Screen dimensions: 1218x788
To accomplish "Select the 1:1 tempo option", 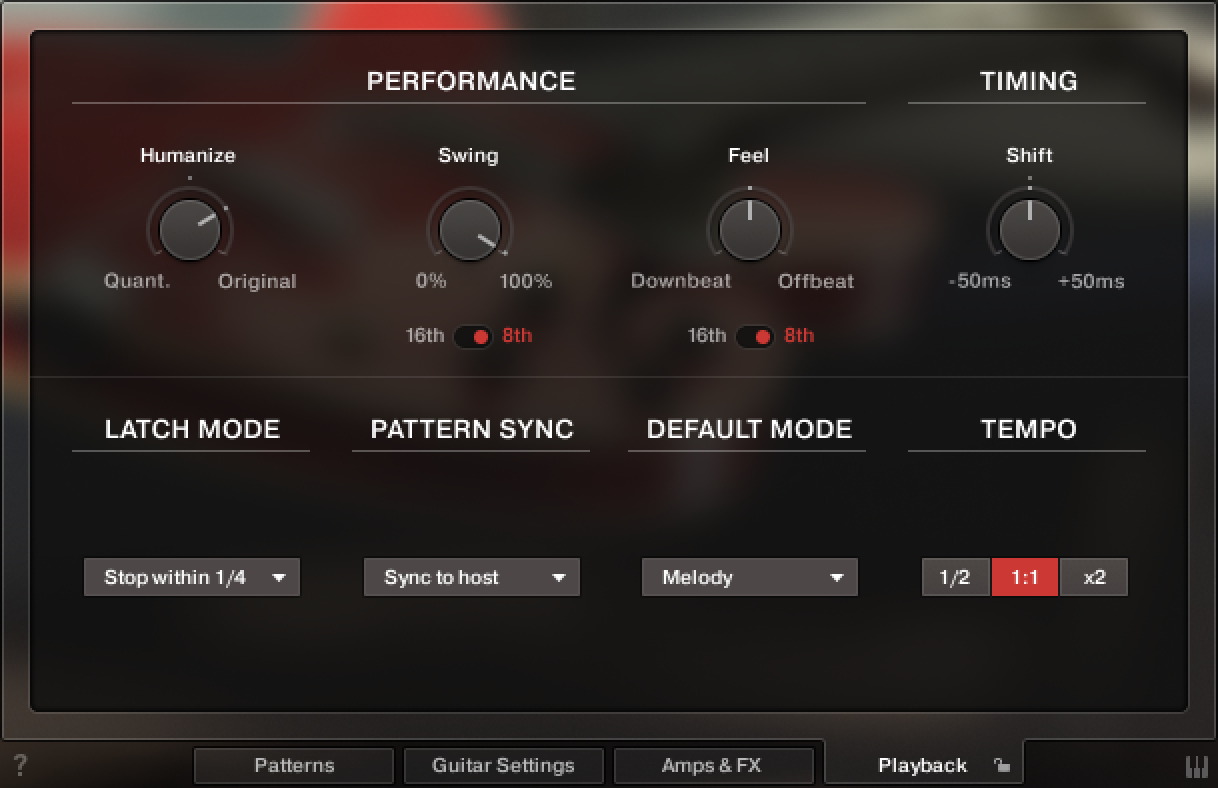I will click(x=1024, y=577).
